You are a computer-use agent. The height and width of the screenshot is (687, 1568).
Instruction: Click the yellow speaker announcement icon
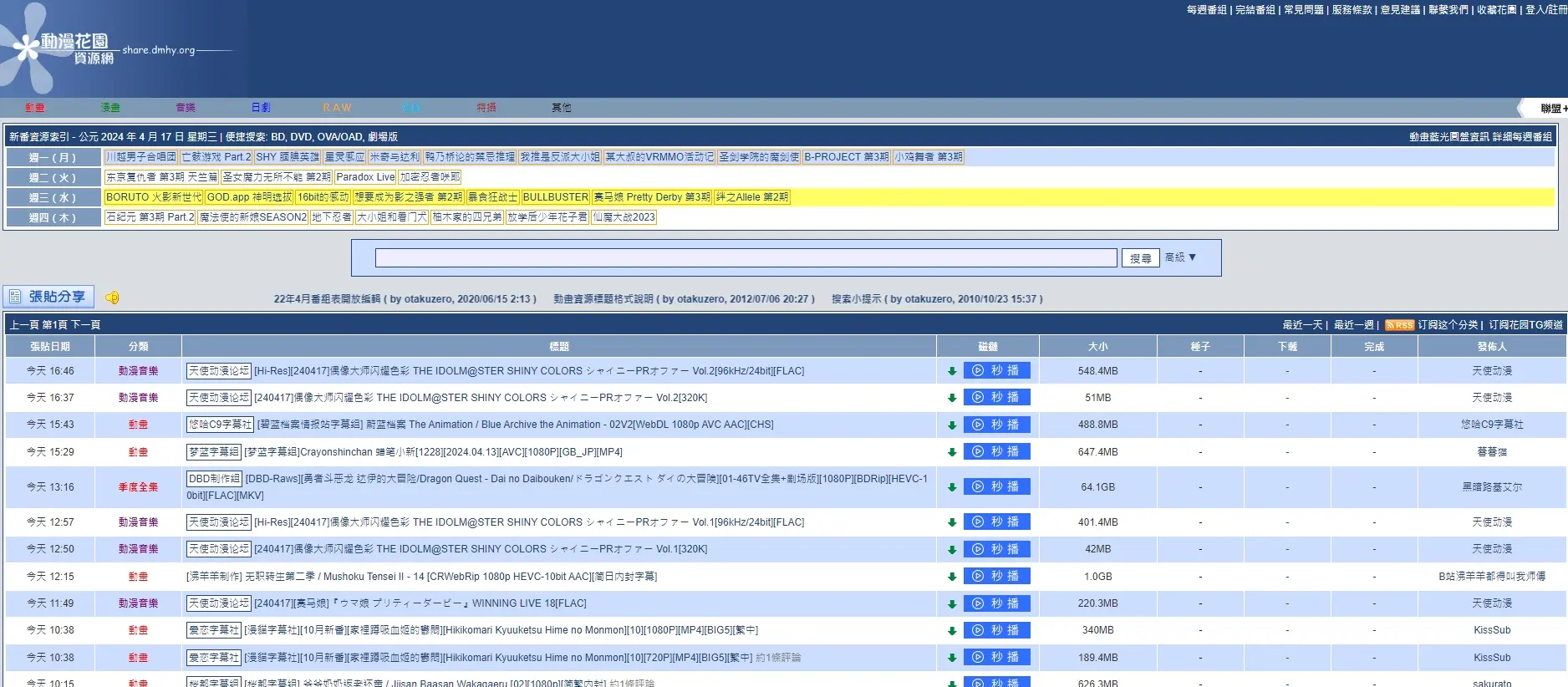tap(112, 298)
